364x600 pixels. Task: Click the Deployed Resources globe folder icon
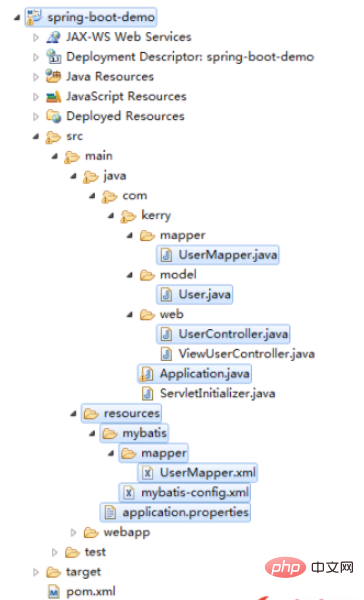click(53, 116)
